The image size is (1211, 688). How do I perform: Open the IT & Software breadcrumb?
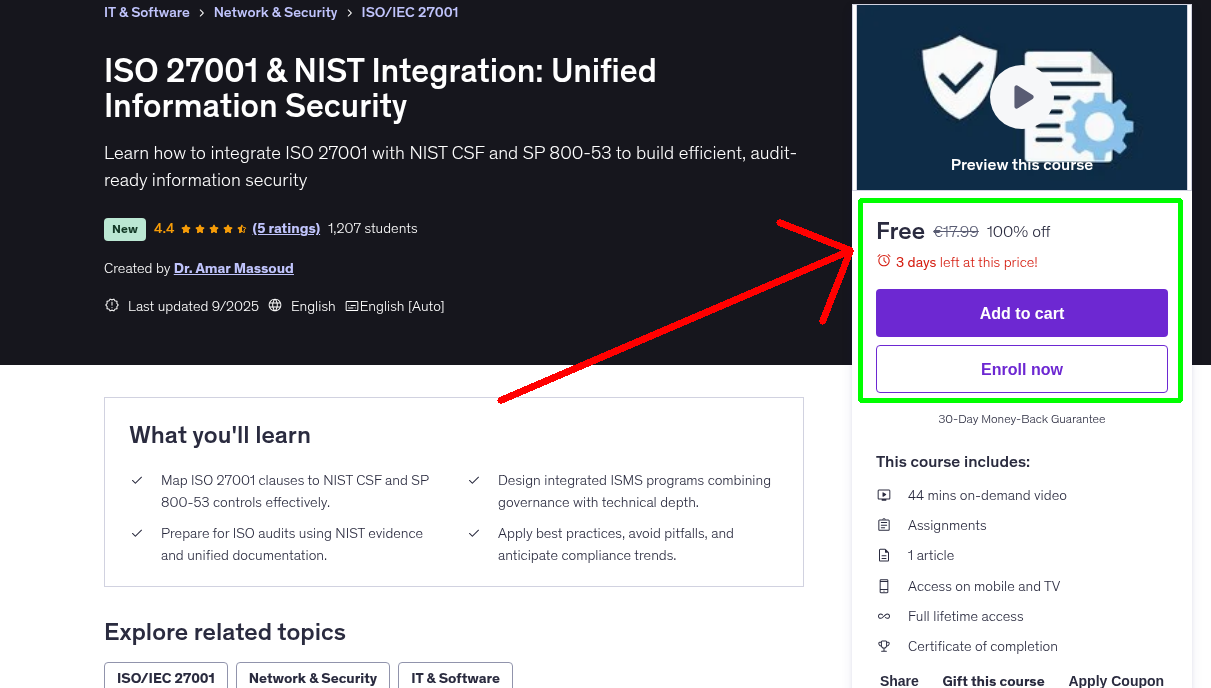tap(146, 12)
